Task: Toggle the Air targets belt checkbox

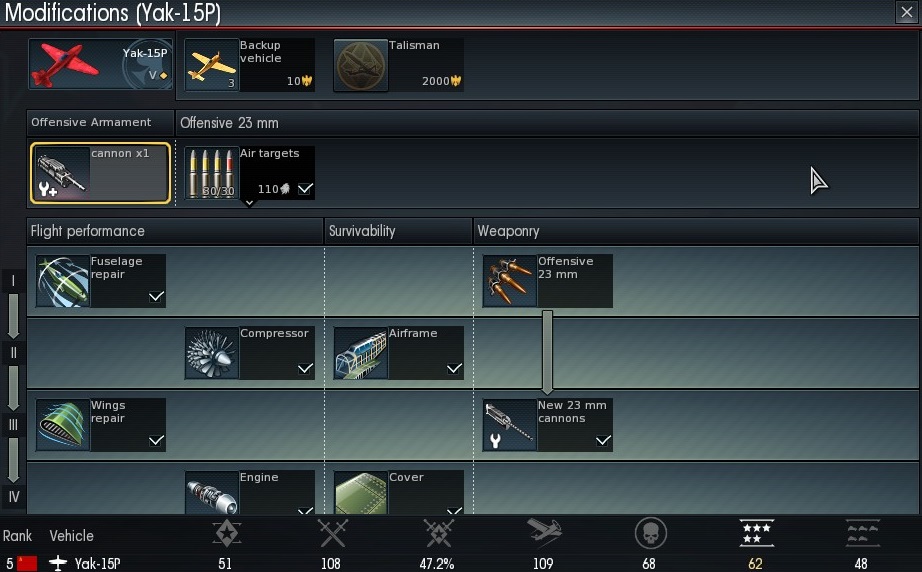Action: pos(305,189)
